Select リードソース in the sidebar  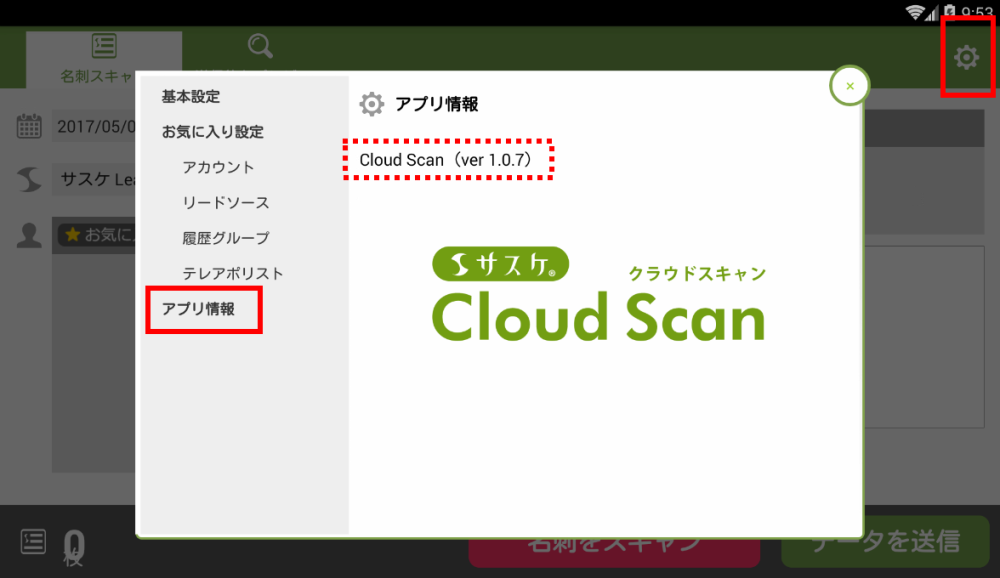pos(225,203)
